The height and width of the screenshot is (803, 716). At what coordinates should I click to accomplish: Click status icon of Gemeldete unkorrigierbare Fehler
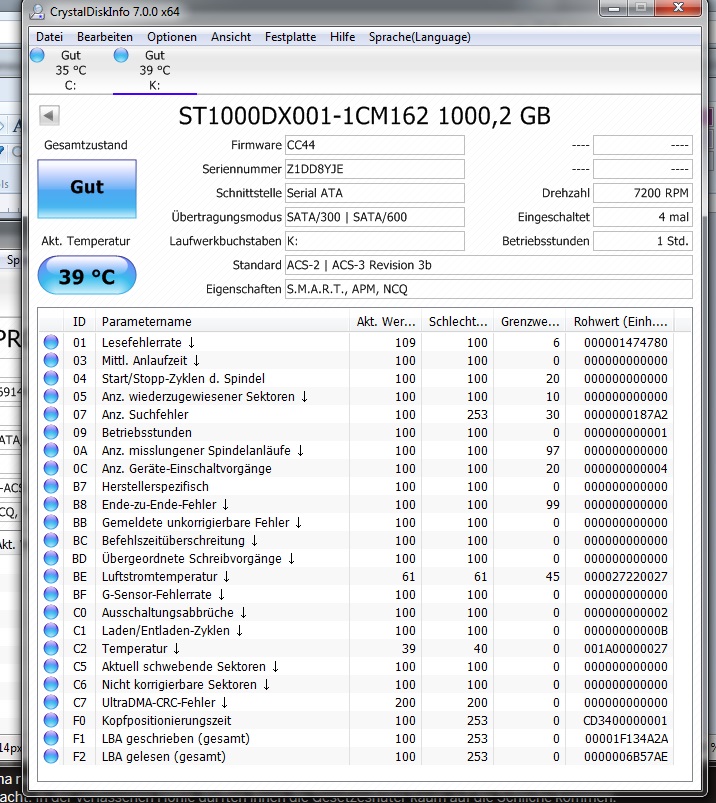(x=51, y=522)
